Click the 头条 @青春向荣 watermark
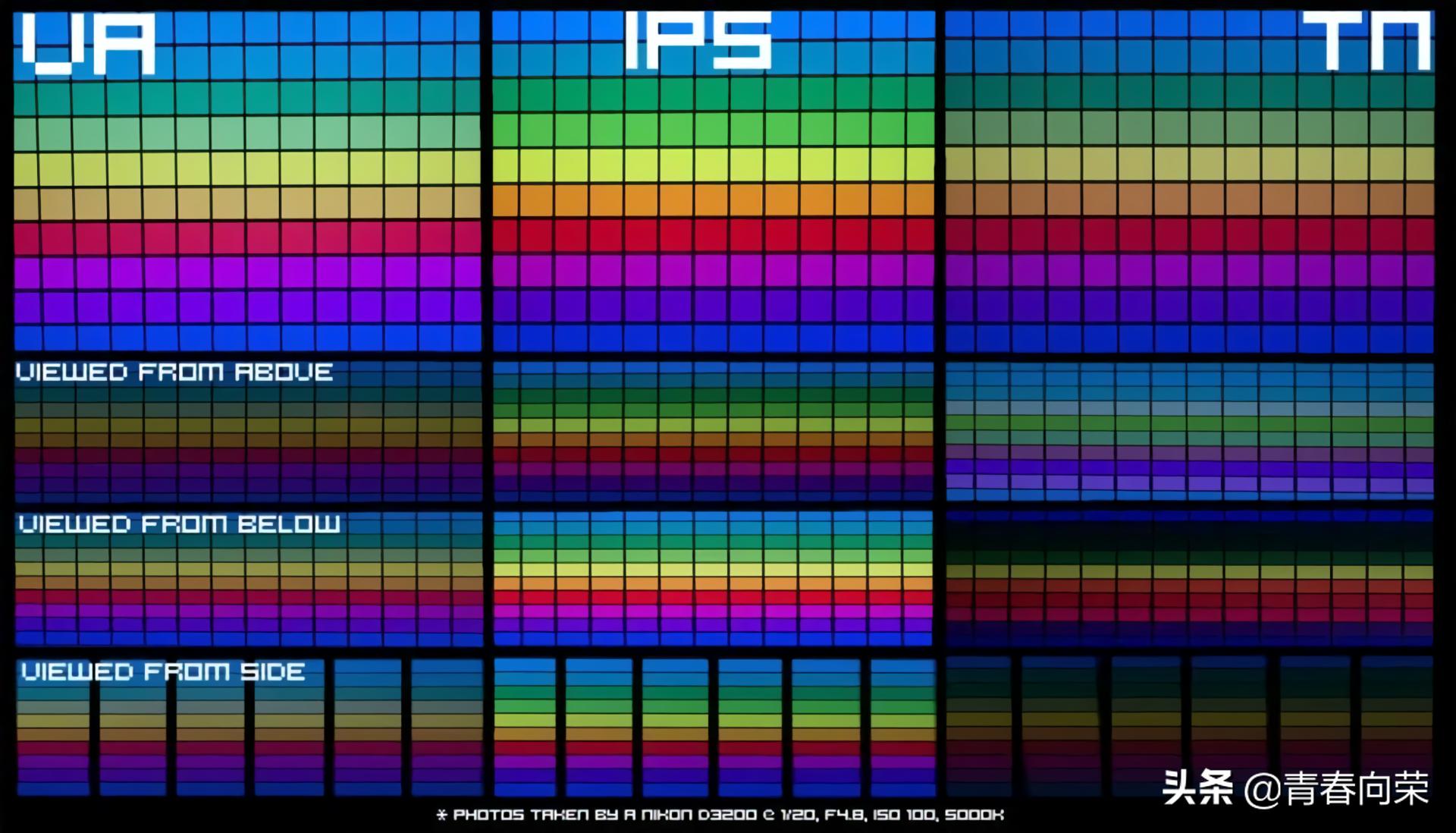Screen dimensions: 1456x833 1295,788
